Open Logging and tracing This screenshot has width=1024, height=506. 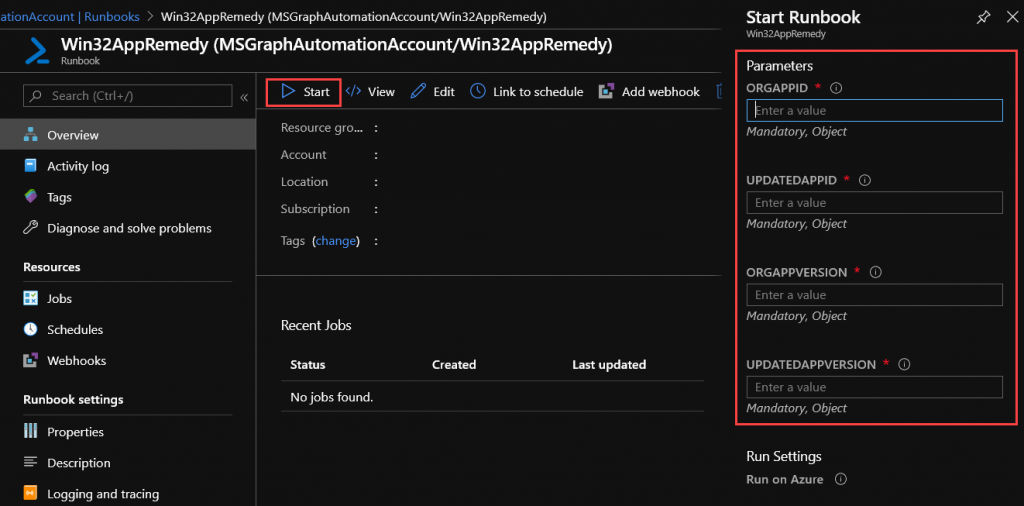(103, 494)
